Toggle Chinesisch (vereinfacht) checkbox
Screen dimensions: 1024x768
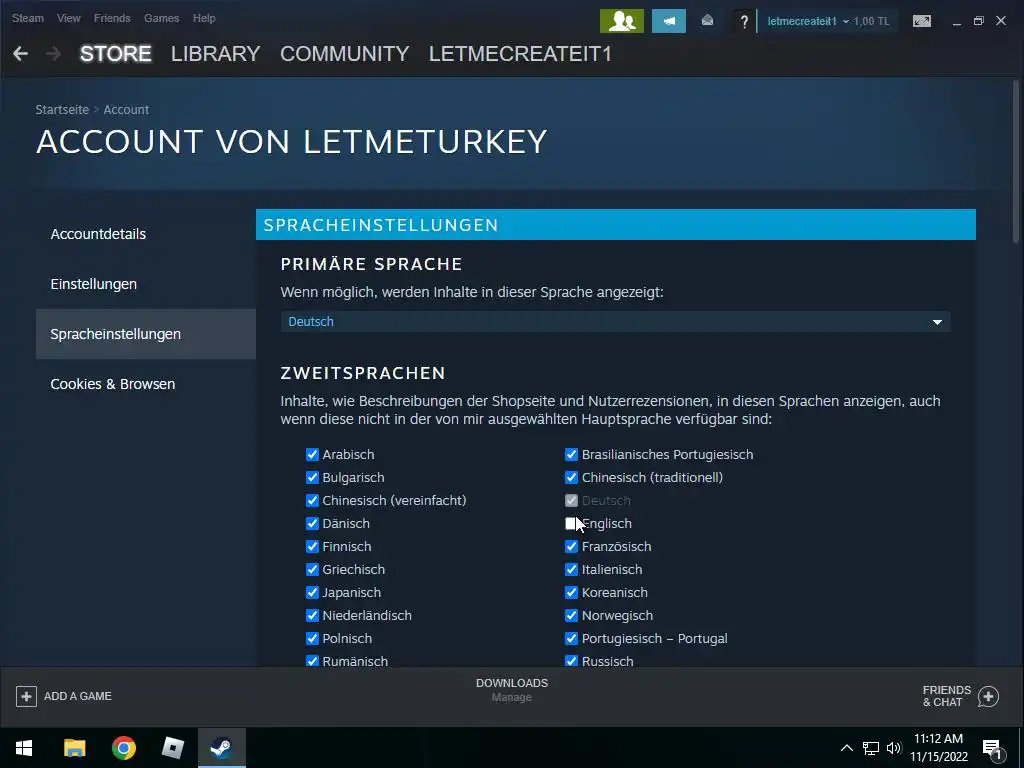point(312,500)
